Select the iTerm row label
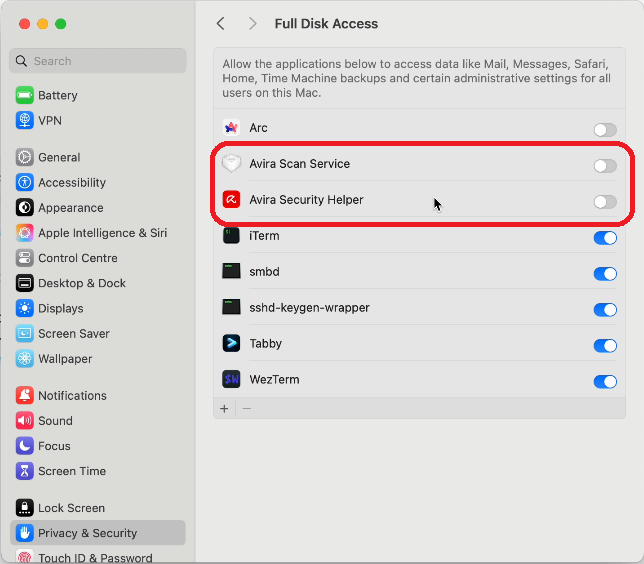Image resolution: width=644 pixels, height=564 pixels. [264, 236]
